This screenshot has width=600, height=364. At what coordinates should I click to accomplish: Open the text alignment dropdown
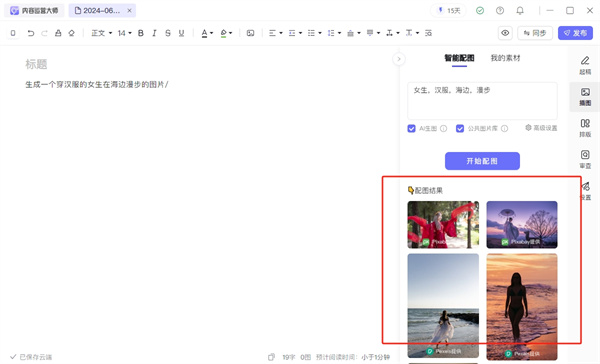pyautogui.click(x=276, y=33)
